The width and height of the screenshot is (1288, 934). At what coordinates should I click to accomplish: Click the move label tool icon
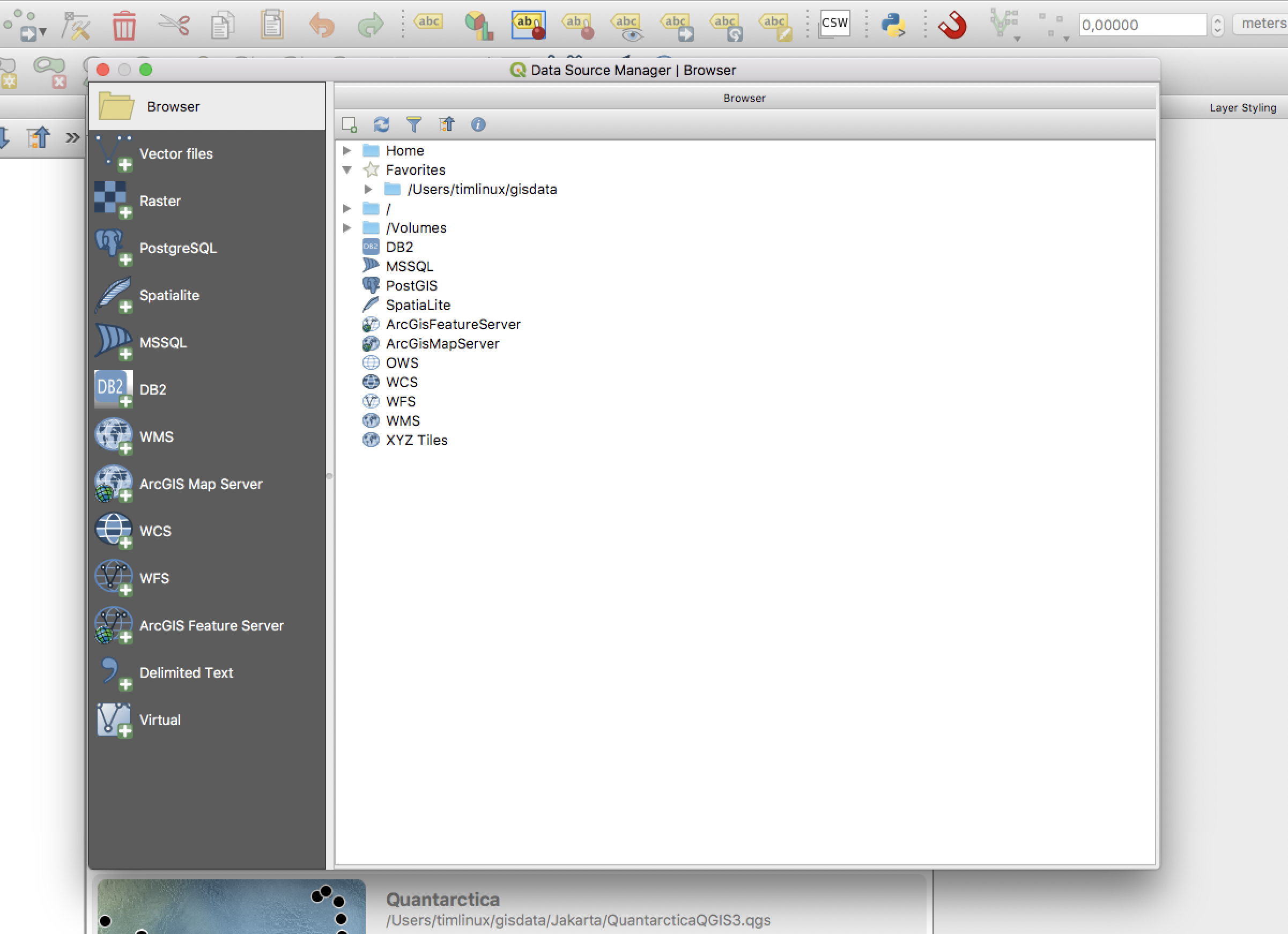(x=677, y=27)
